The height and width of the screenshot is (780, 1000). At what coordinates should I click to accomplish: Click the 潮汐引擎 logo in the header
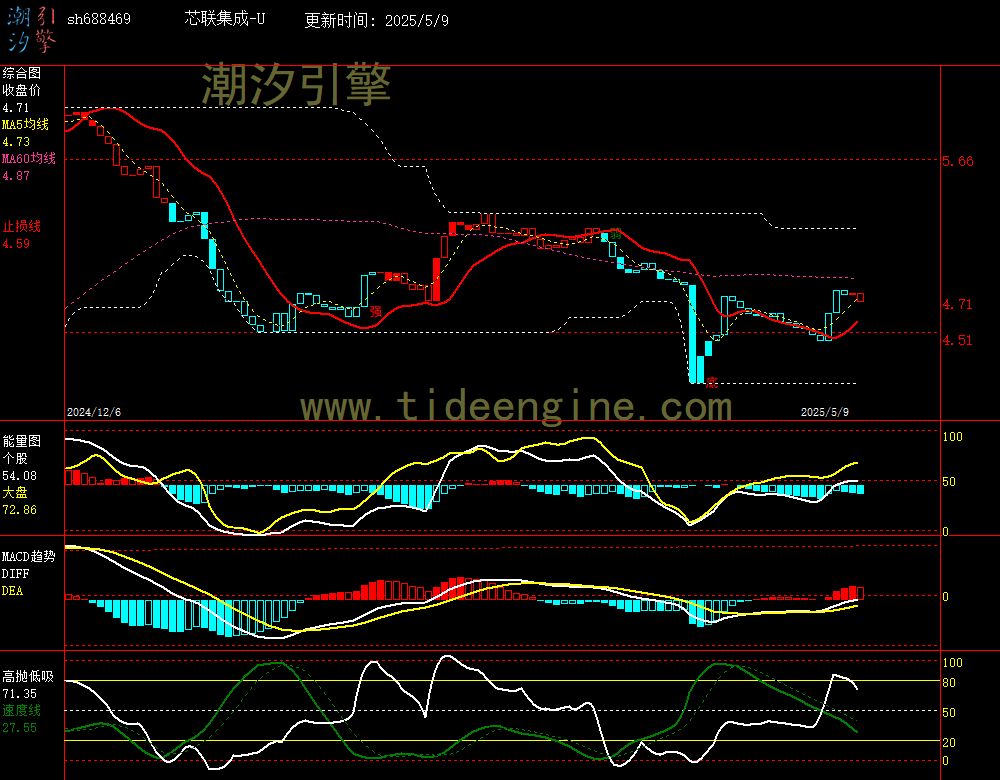32,30
